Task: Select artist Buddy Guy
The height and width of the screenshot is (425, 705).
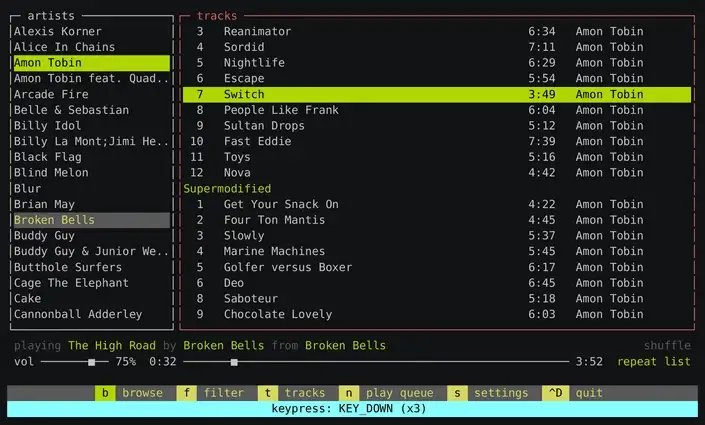Action: 91,236
